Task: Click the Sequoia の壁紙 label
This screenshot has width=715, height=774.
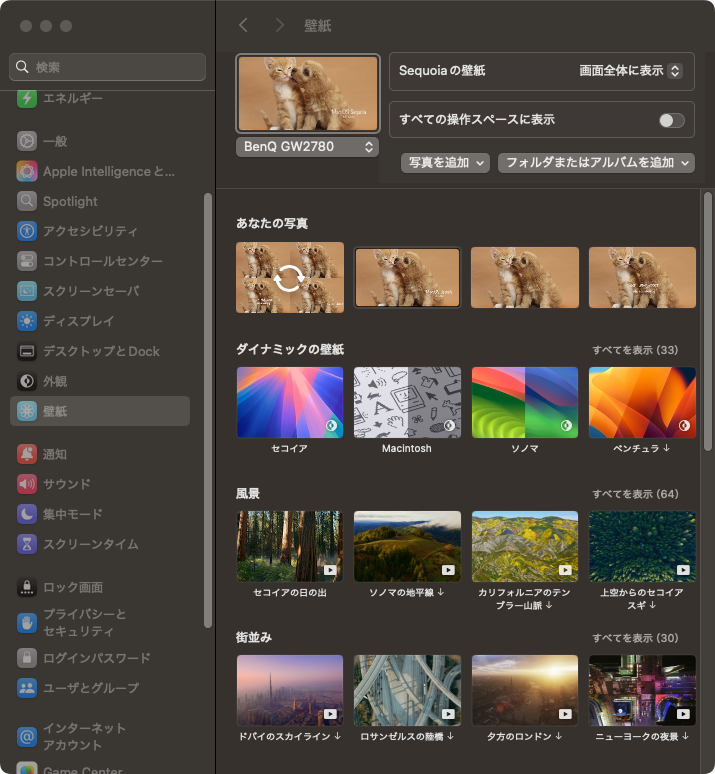Action: coord(442,71)
